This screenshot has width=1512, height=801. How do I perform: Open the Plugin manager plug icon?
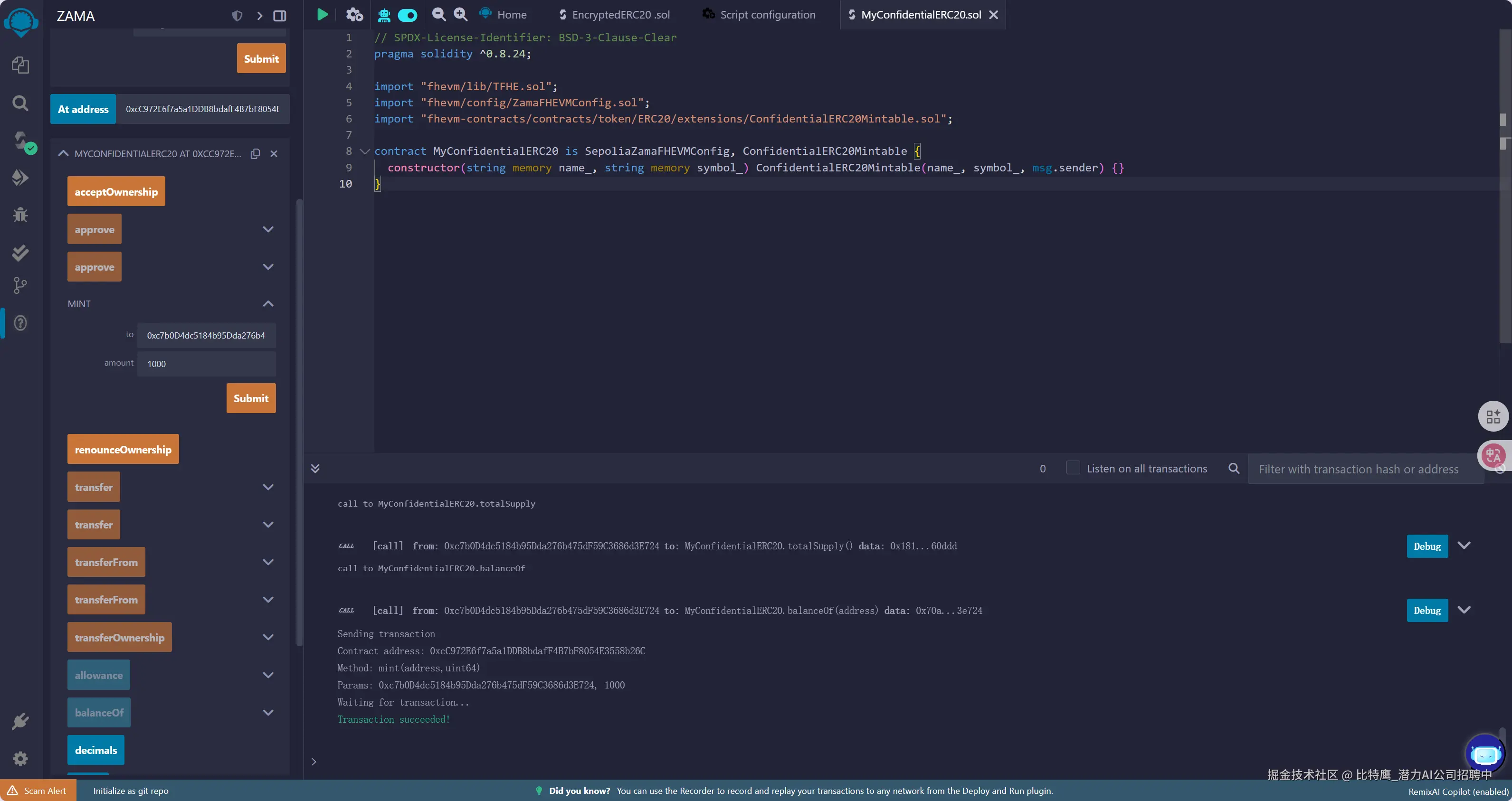point(20,721)
